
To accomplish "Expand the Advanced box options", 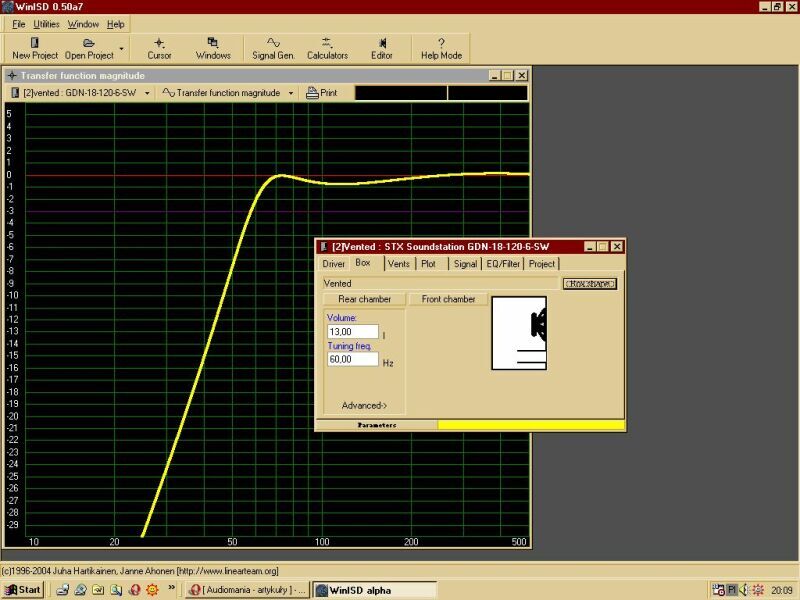I will (364, 405).
